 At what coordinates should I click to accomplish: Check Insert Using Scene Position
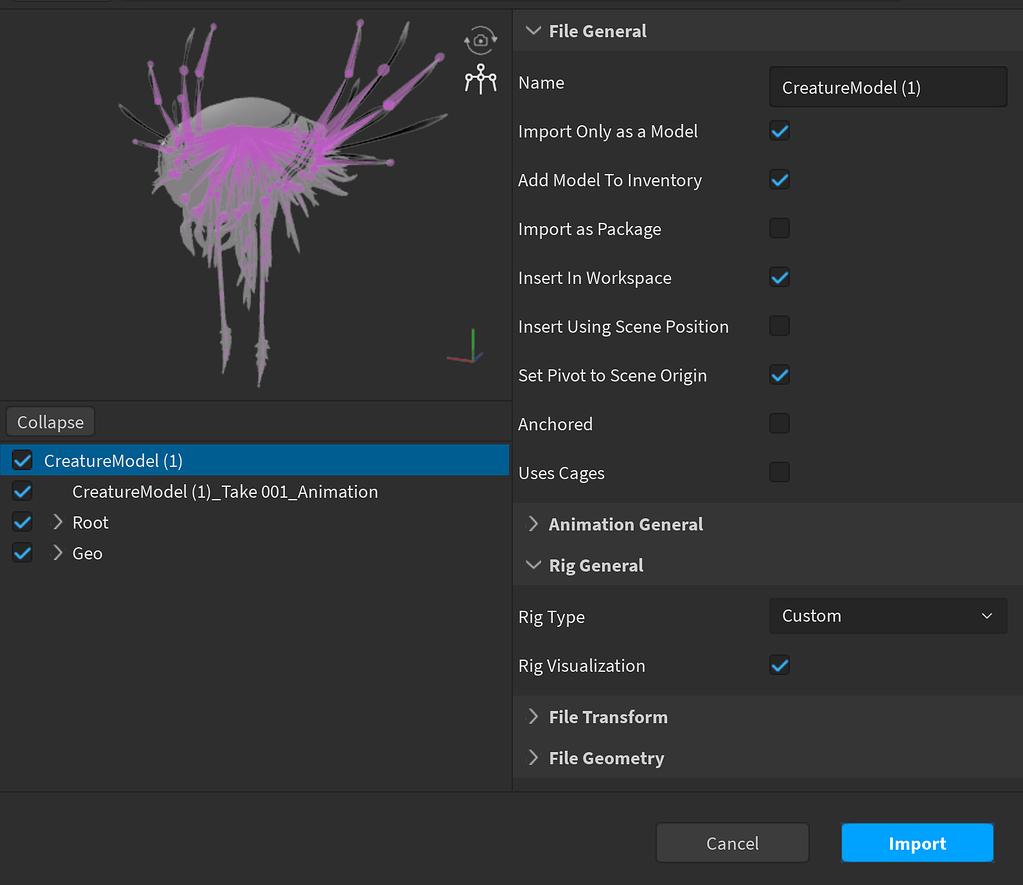coord(779,326)
